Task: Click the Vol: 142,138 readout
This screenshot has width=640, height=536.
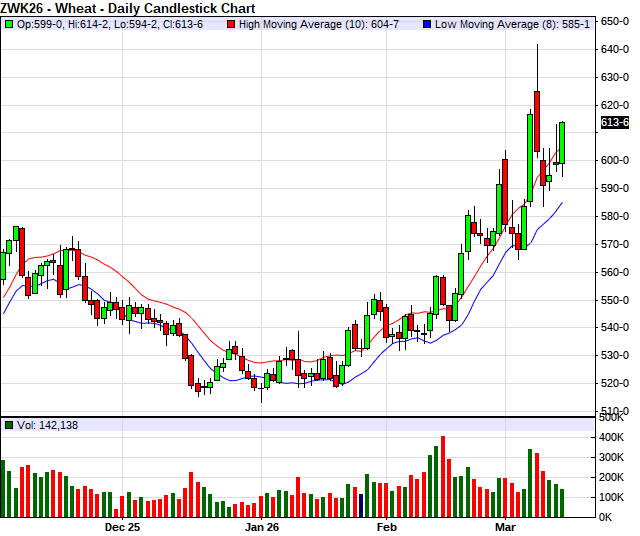Action: click(47, 425)
